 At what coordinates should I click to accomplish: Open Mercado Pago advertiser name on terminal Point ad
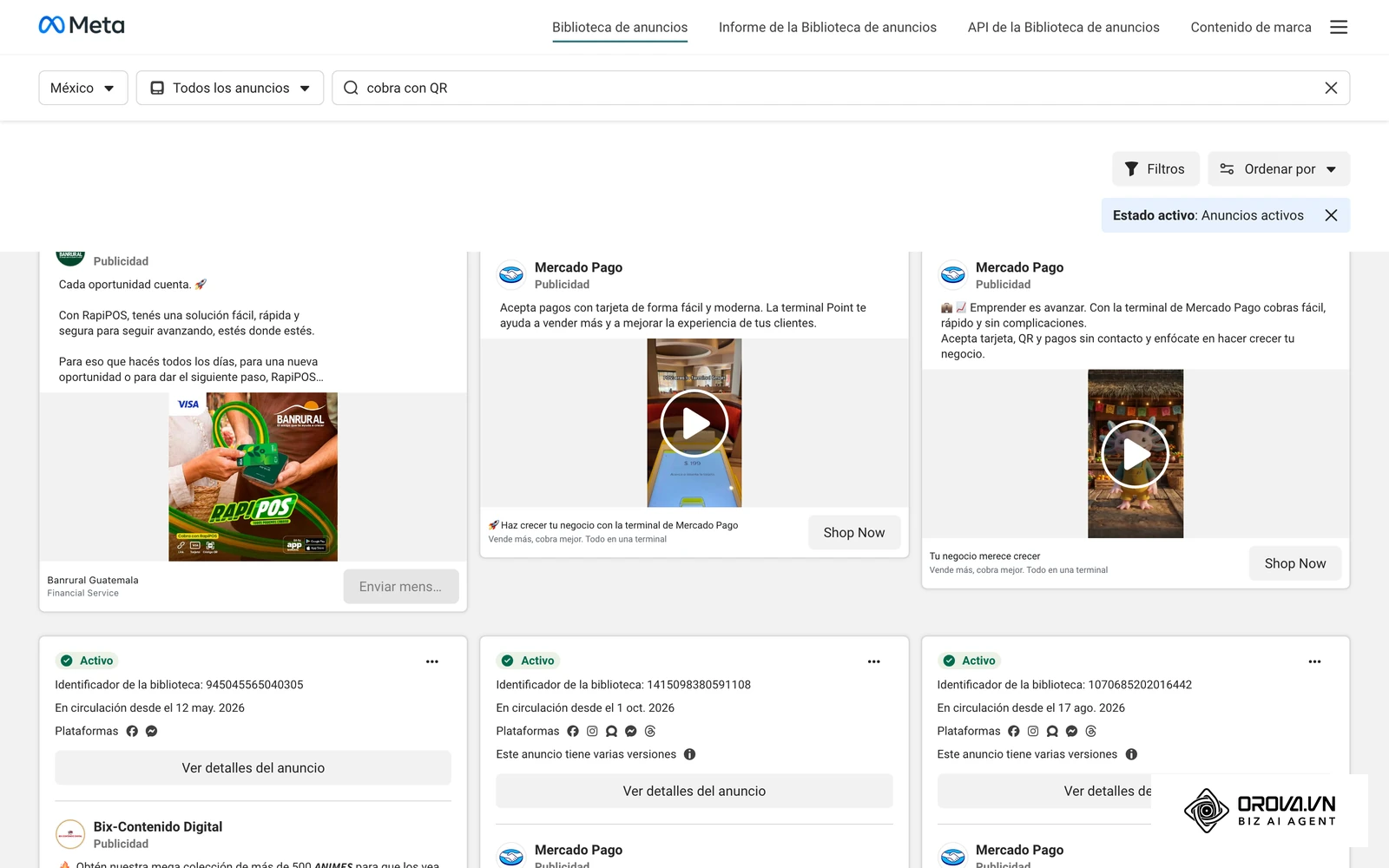[x=578, y=267]
